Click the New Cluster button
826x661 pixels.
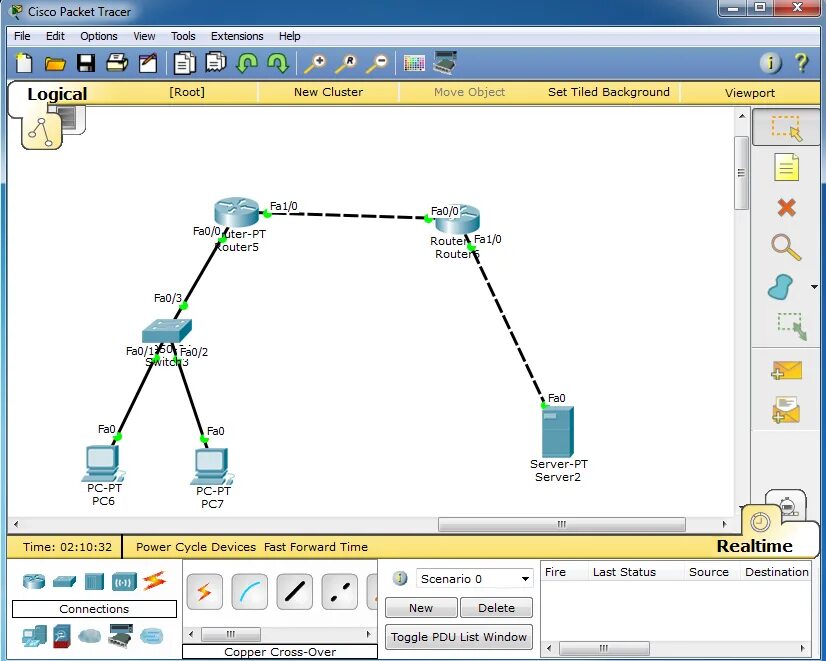tap(328, 92)
